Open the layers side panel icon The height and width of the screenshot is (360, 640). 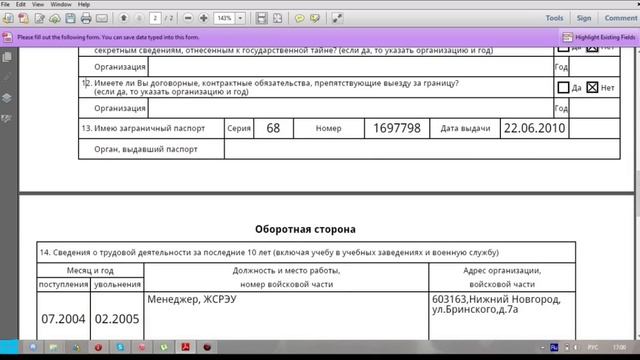pyautogui.click(x=7, y=98)
